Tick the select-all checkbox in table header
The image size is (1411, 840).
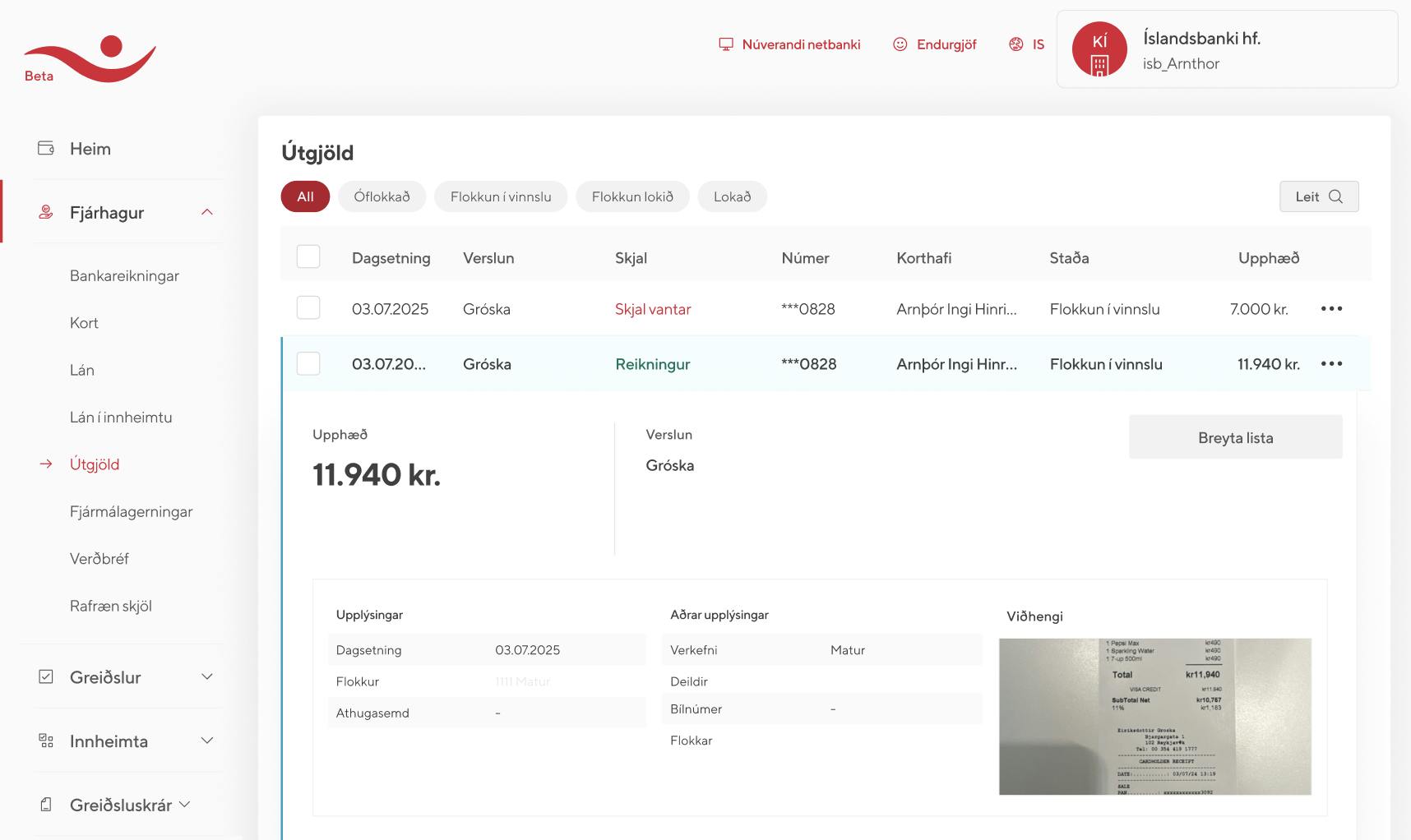[308, 256]
